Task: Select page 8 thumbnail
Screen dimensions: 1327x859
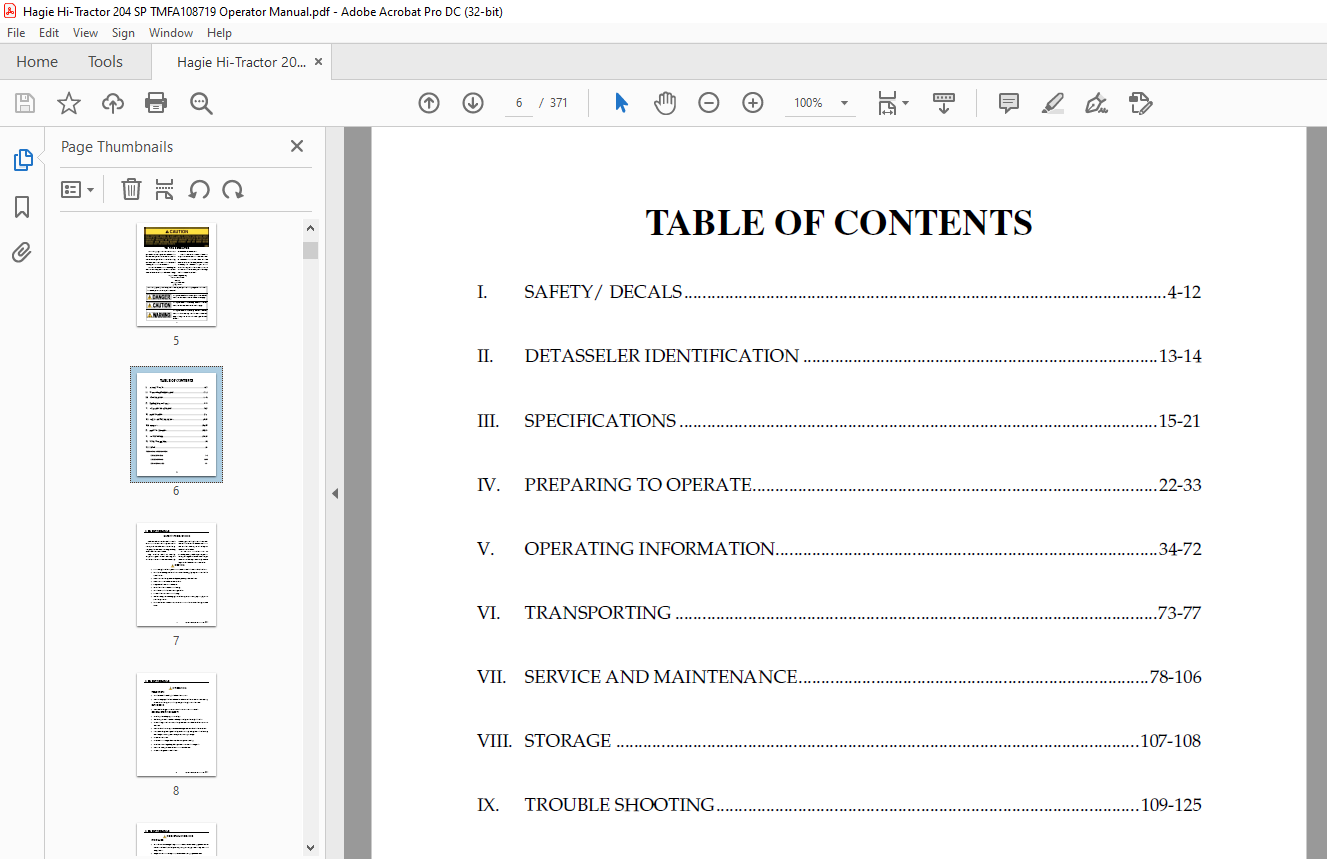Action: point(176,725)
